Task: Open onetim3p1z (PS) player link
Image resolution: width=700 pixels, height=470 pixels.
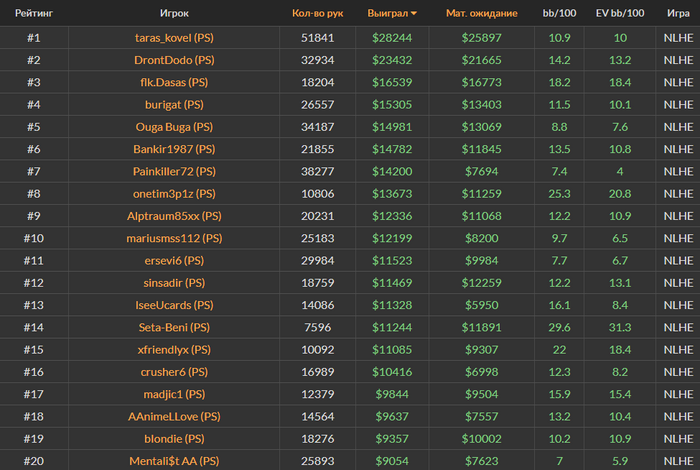Action: tap(174, 194)
